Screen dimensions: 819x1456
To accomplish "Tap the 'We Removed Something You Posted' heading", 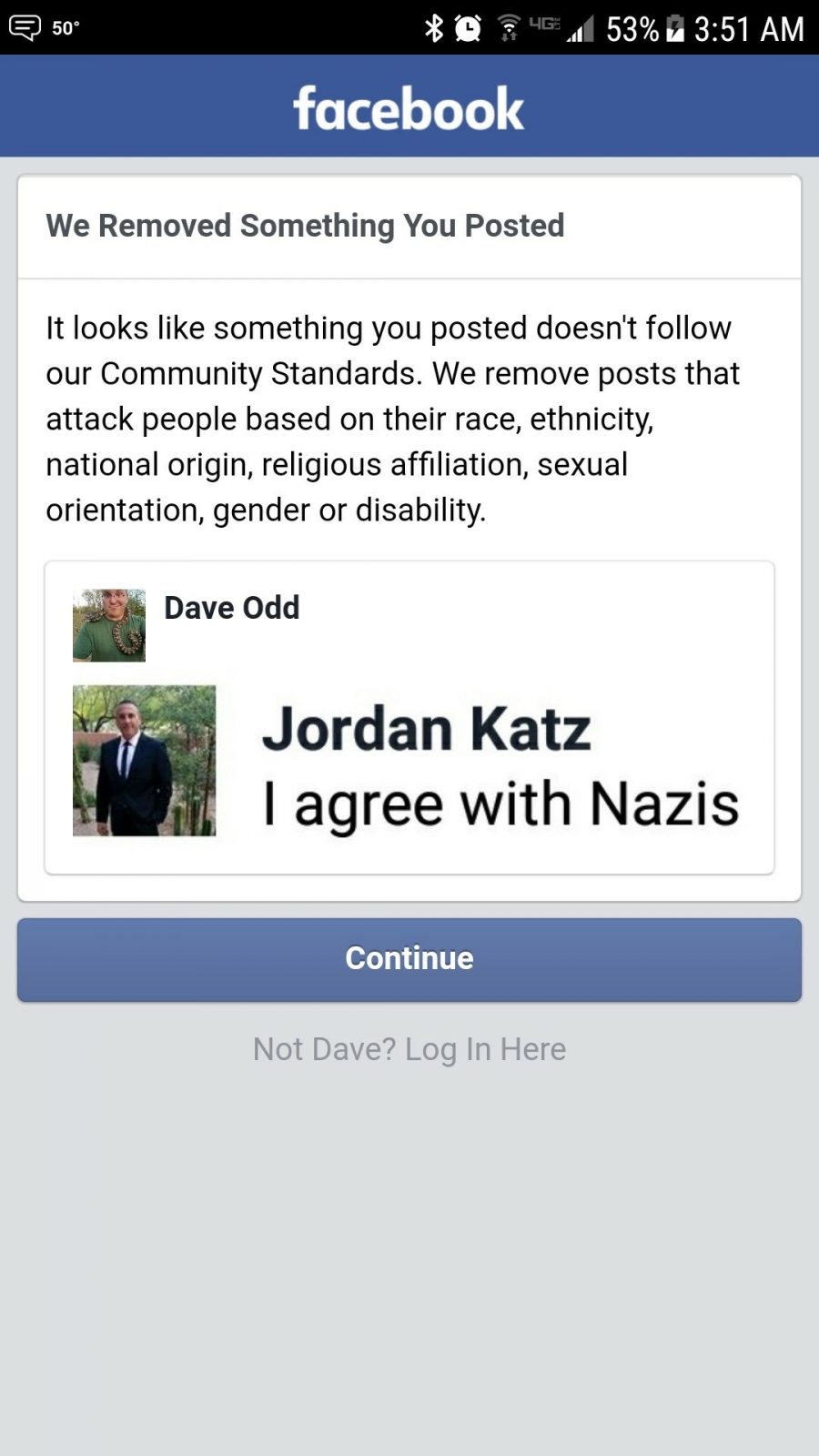I will coord(306,226).
